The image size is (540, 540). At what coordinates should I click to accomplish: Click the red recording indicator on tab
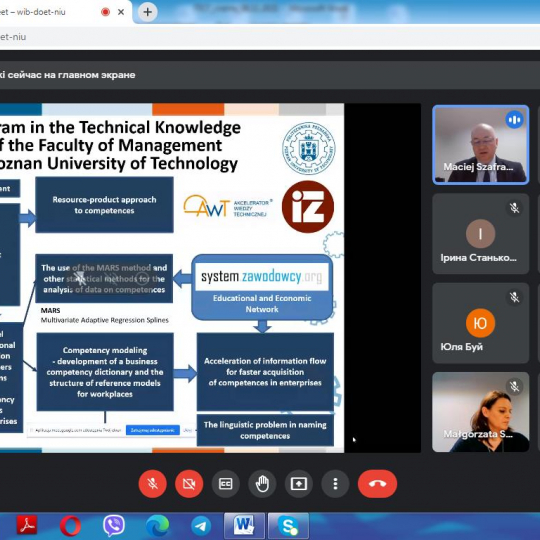105,12
